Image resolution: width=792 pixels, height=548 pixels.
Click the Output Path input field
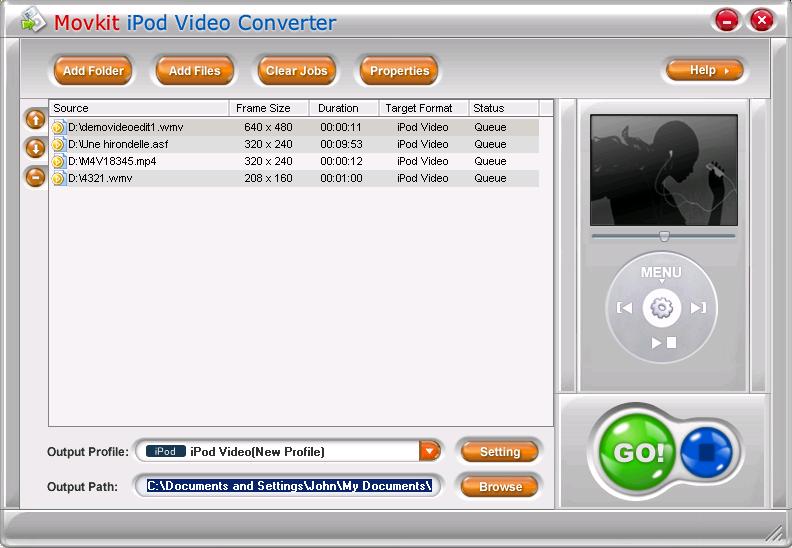point(288,486)
